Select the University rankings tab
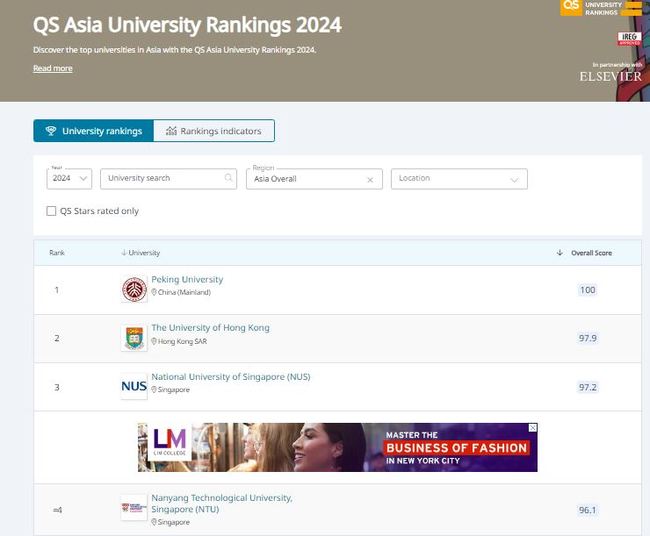This screenshot has width=650, height=536. pos(93,131)
